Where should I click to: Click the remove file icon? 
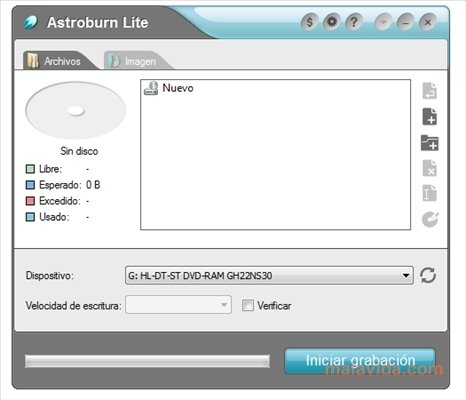click(430, 168)
